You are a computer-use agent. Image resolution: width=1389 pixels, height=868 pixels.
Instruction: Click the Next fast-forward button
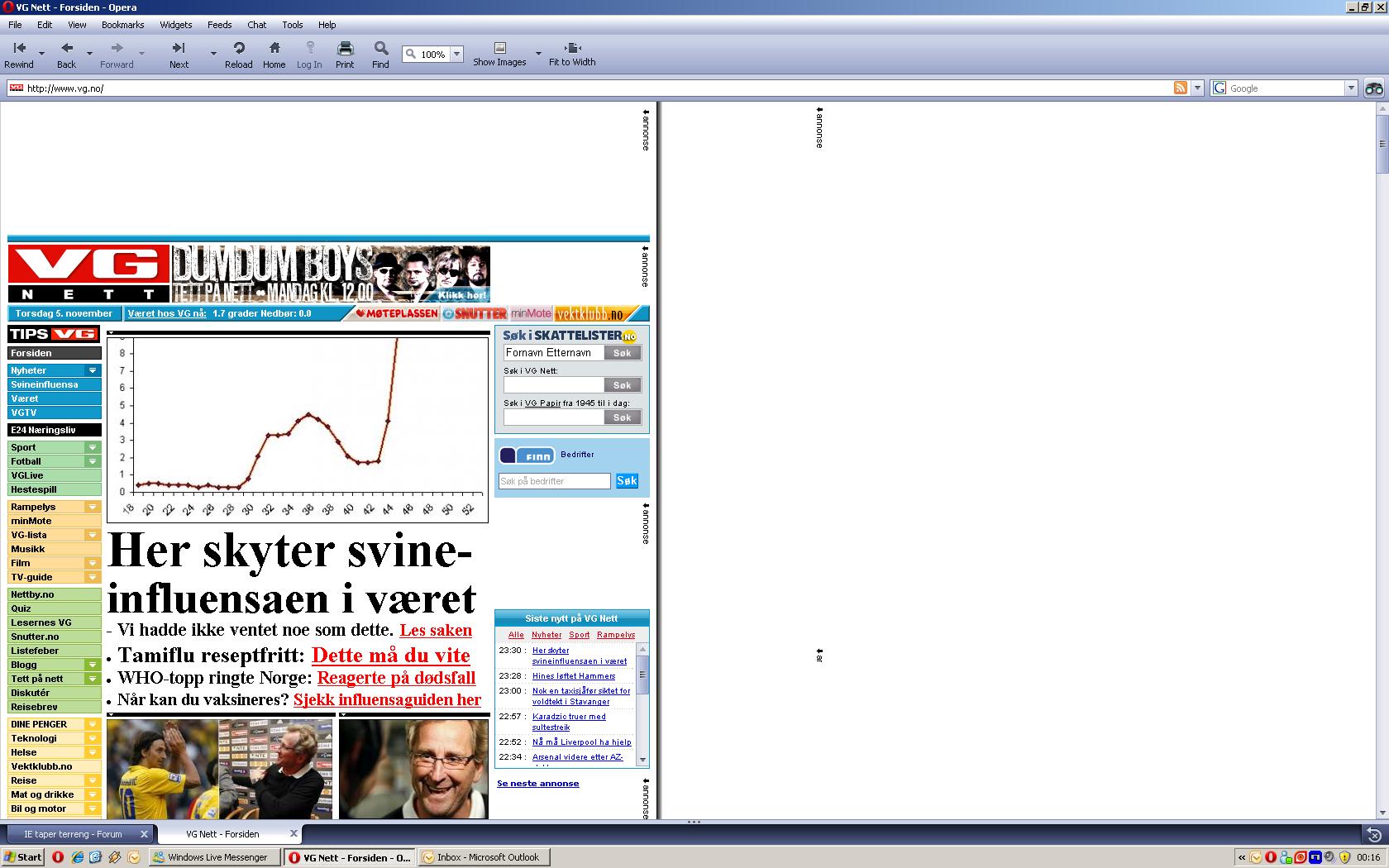[179, 55]
